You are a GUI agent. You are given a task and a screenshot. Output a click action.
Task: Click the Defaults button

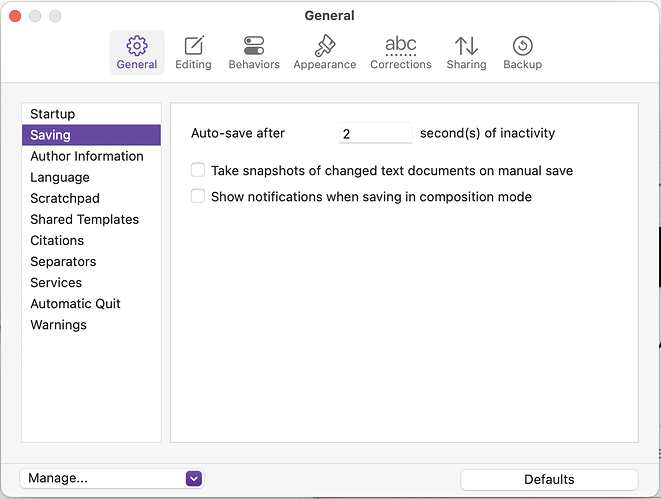549,480
